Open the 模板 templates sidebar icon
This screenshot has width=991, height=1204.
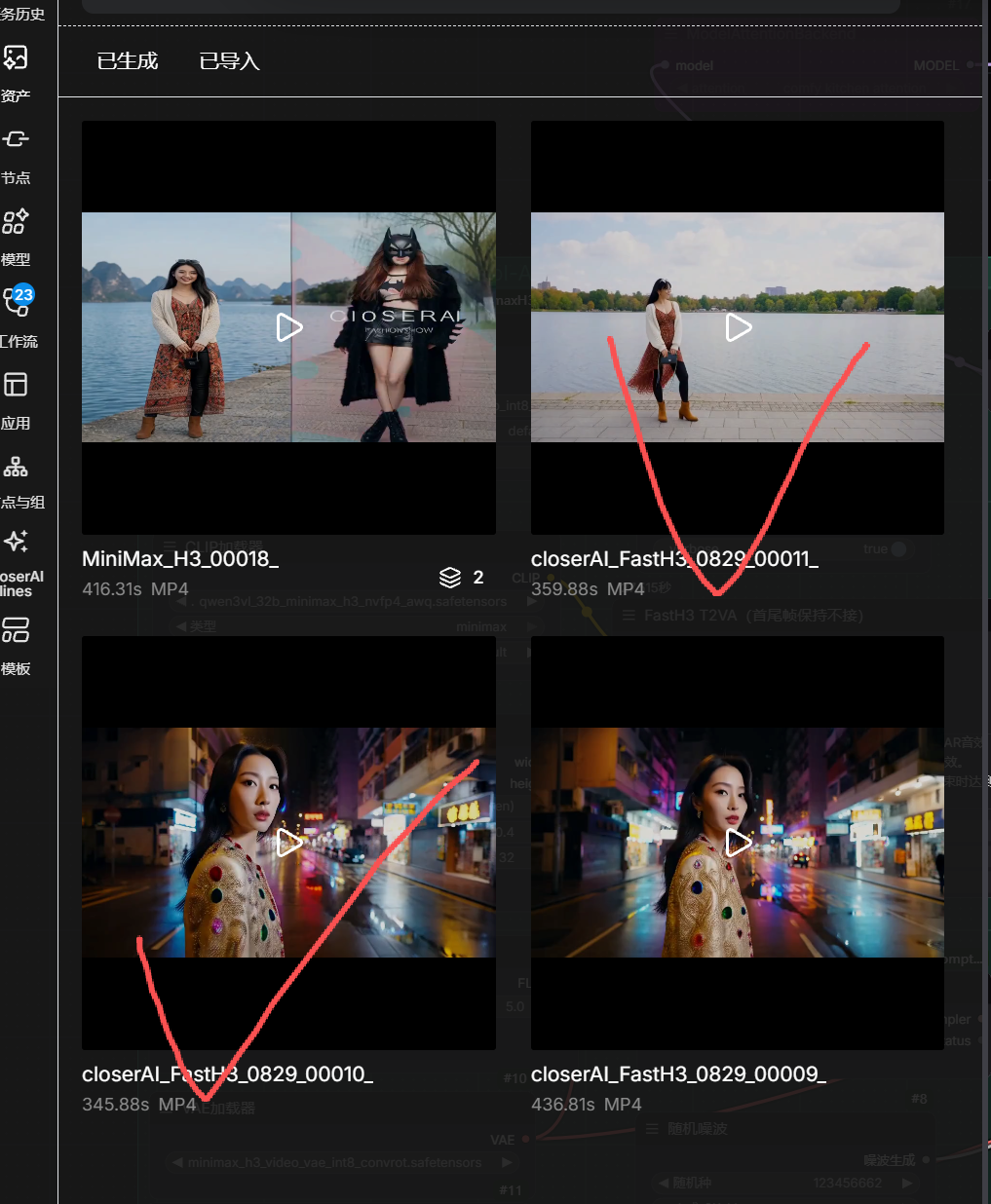coord(16,630)
